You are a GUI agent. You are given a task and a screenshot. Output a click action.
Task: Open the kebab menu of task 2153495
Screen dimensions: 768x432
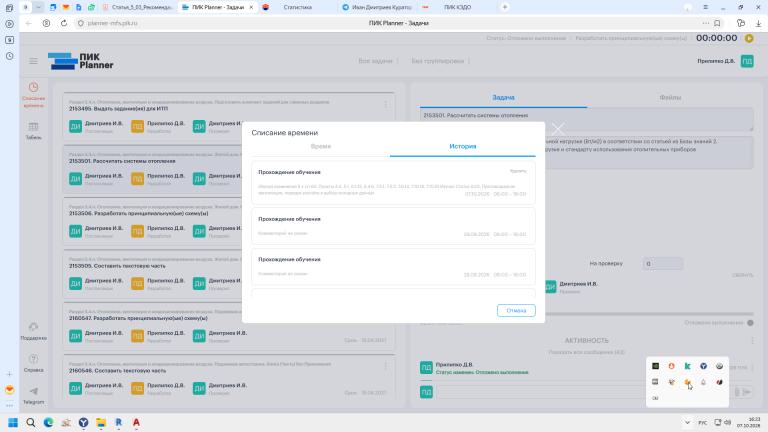(385, 105)
